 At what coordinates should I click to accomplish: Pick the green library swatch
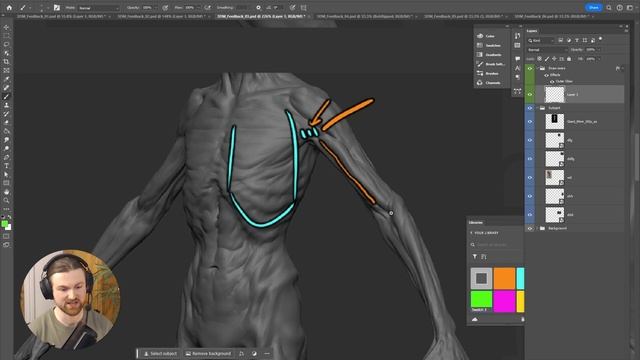[481, 299]
